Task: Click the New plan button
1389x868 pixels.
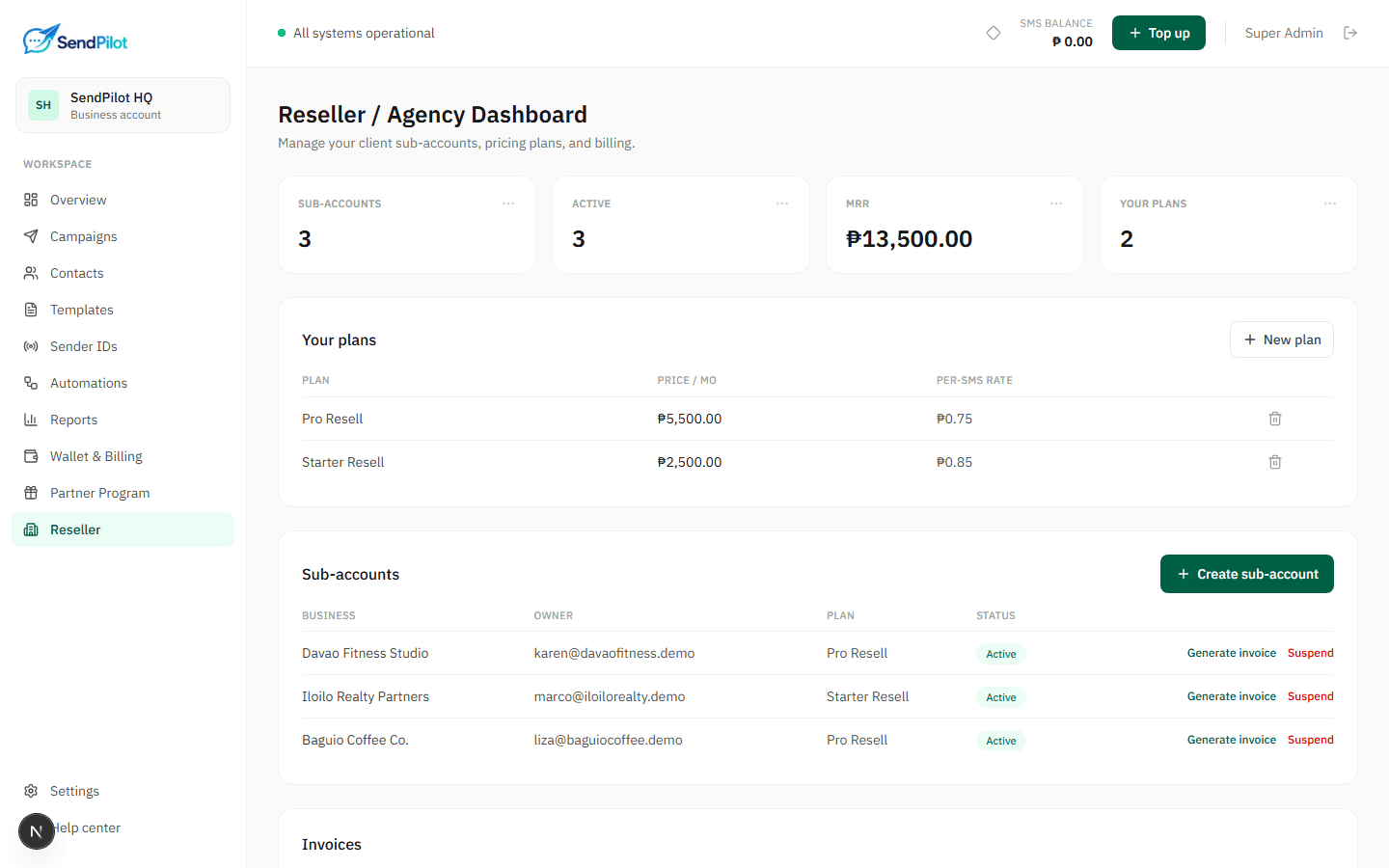Action: click(x=1282, y=339)
